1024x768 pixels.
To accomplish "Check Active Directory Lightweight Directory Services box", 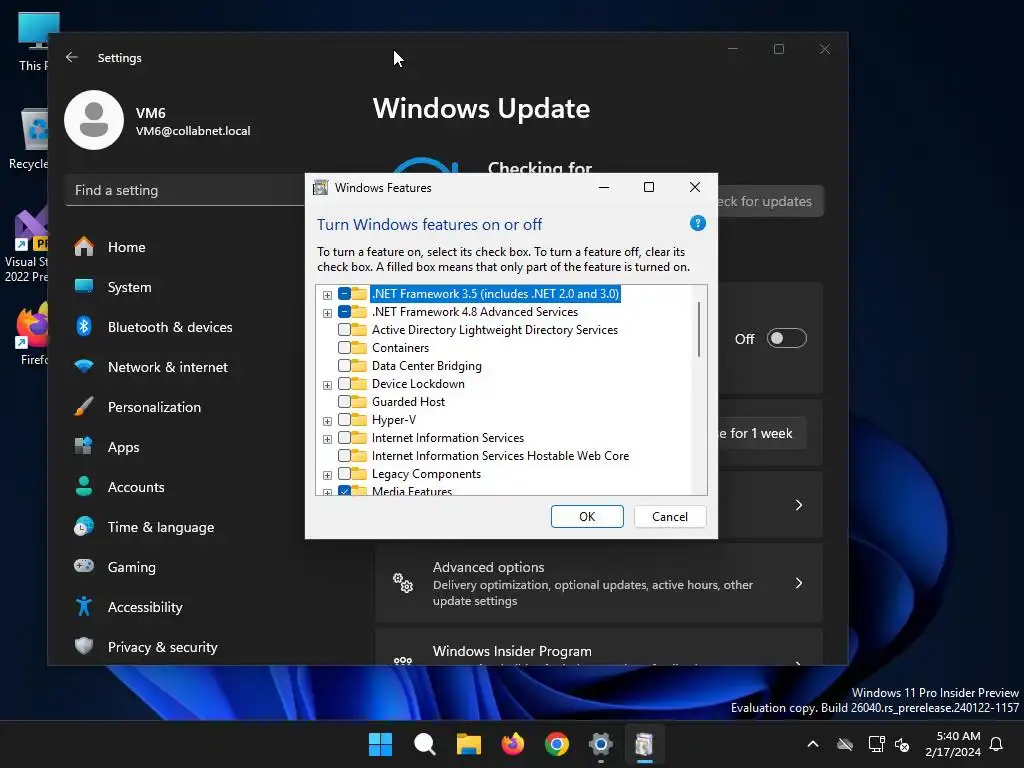I will 344,330.
